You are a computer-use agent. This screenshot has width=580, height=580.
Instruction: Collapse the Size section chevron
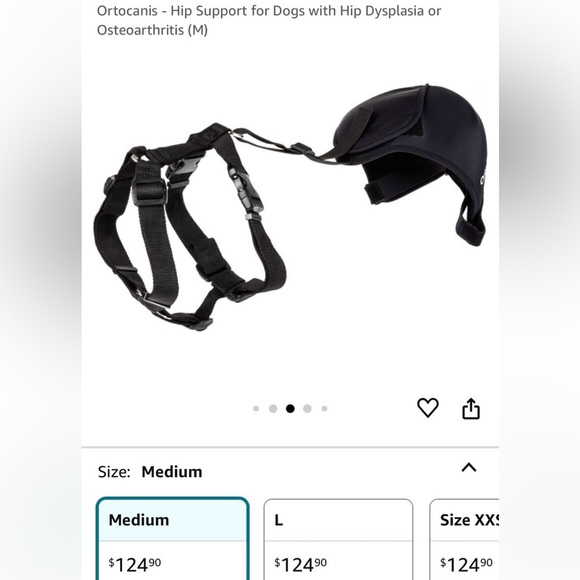pyautogui.click(x=469, y=468)
